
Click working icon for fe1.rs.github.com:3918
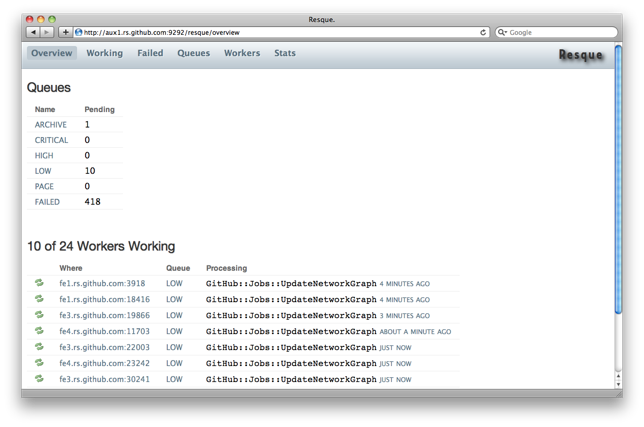click(39, 283)
